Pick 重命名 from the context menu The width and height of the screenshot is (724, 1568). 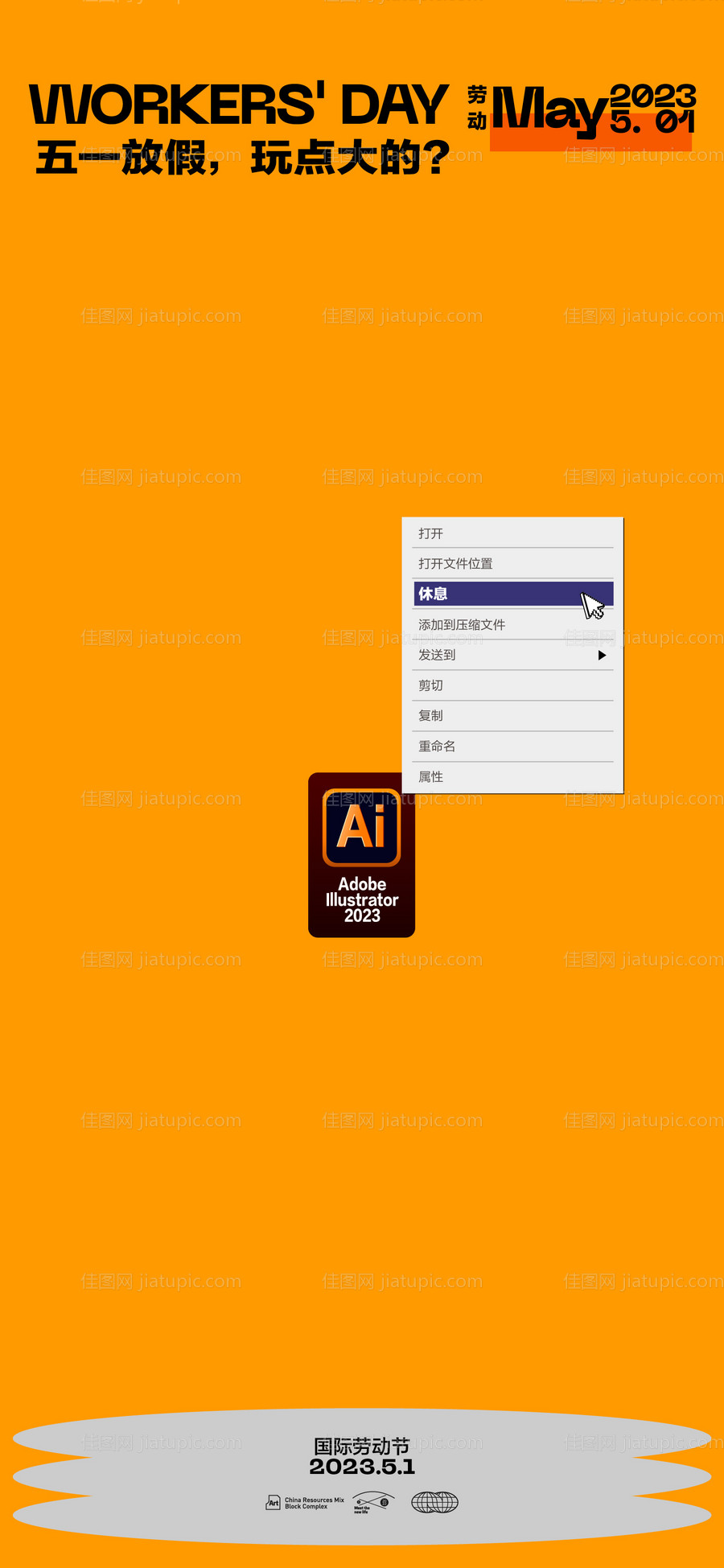[x=438, y=747]
